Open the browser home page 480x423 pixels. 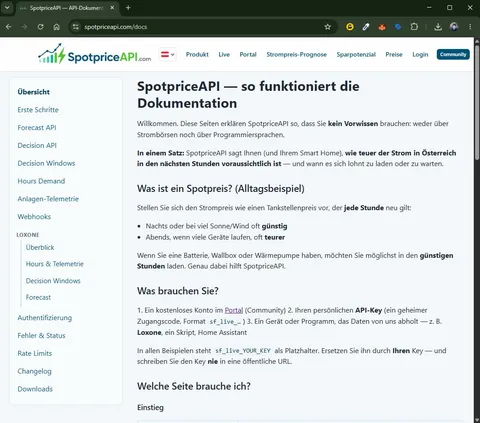pyautogui.click(x=56, y=27)
